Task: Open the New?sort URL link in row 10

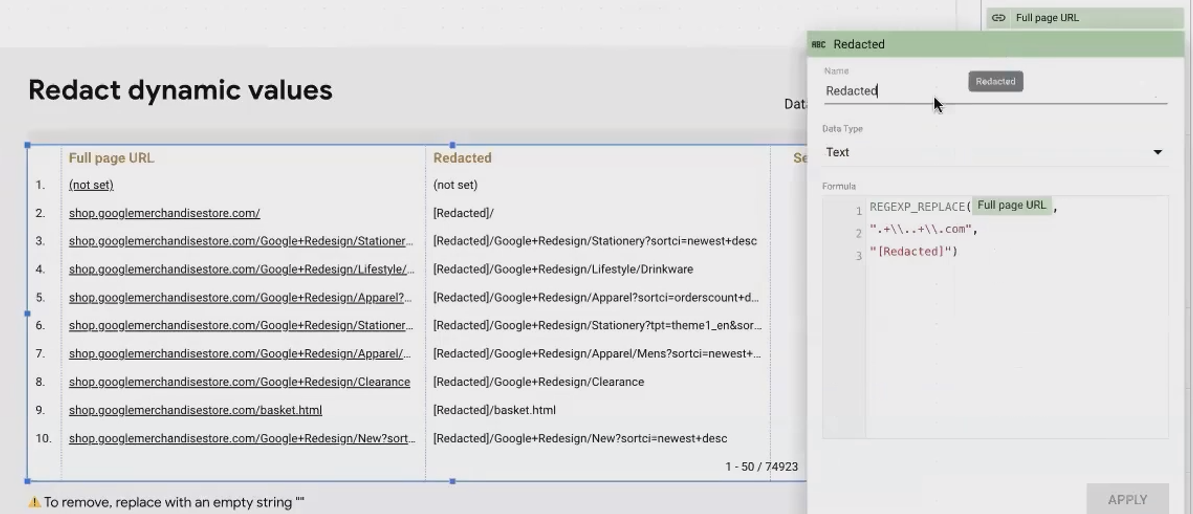Action: pos(242,438)
